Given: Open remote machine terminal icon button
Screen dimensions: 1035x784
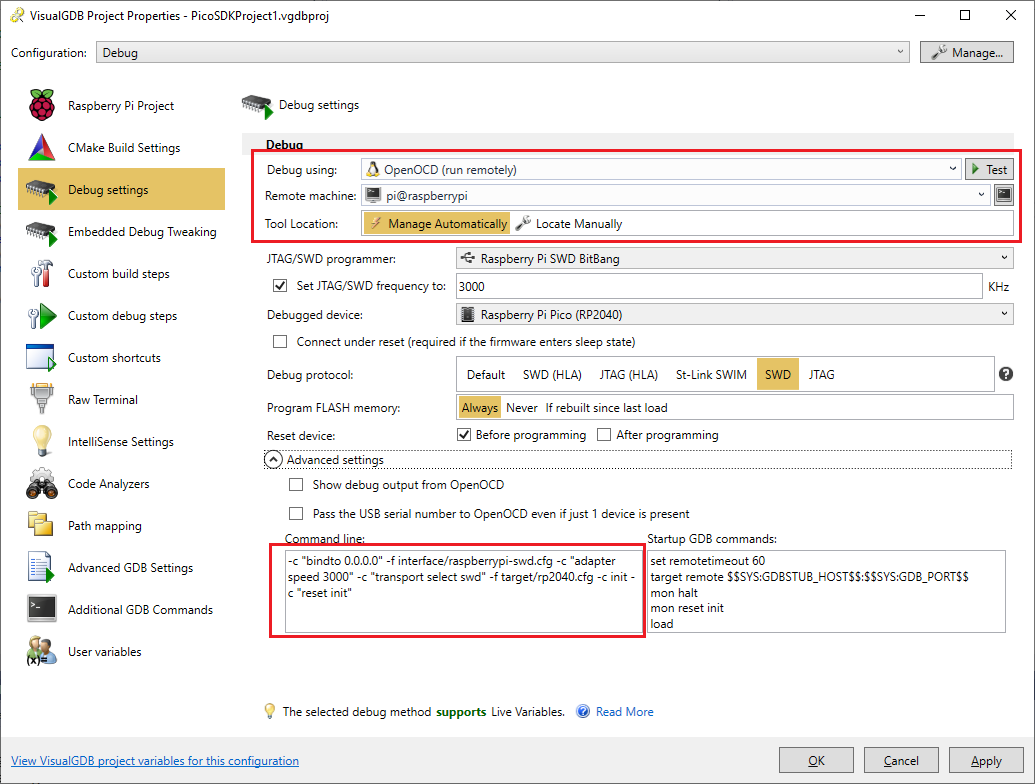Looking at the screenshot, I should point(1003,195).
